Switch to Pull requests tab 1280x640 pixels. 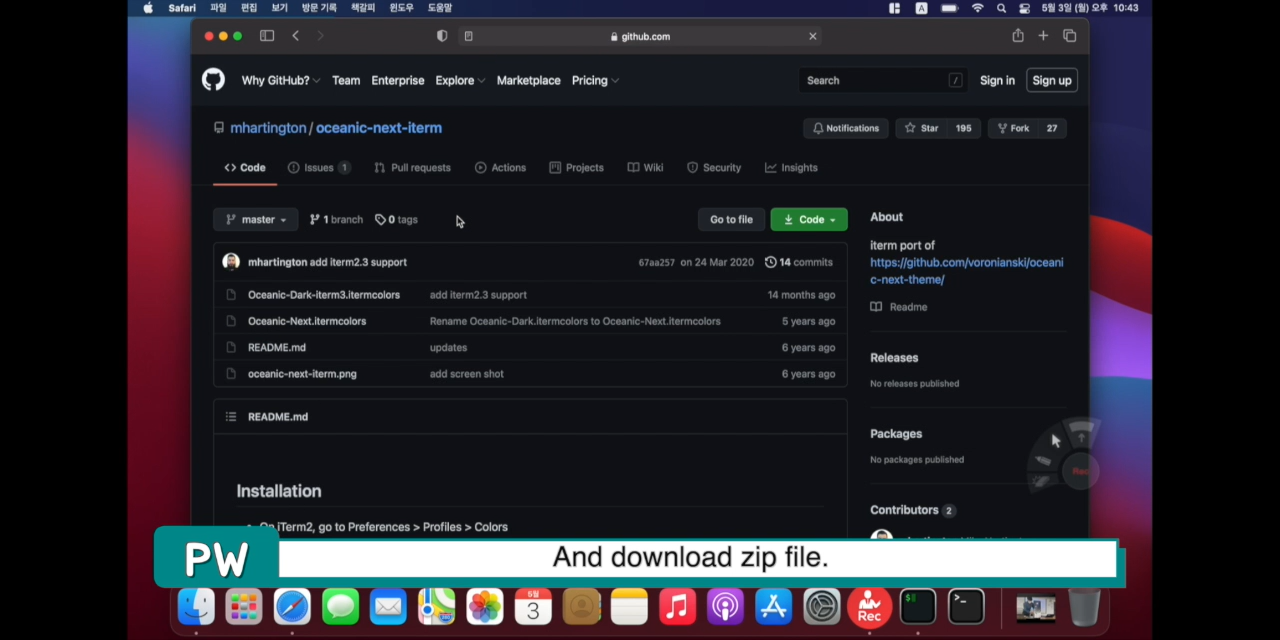point(412,168)
